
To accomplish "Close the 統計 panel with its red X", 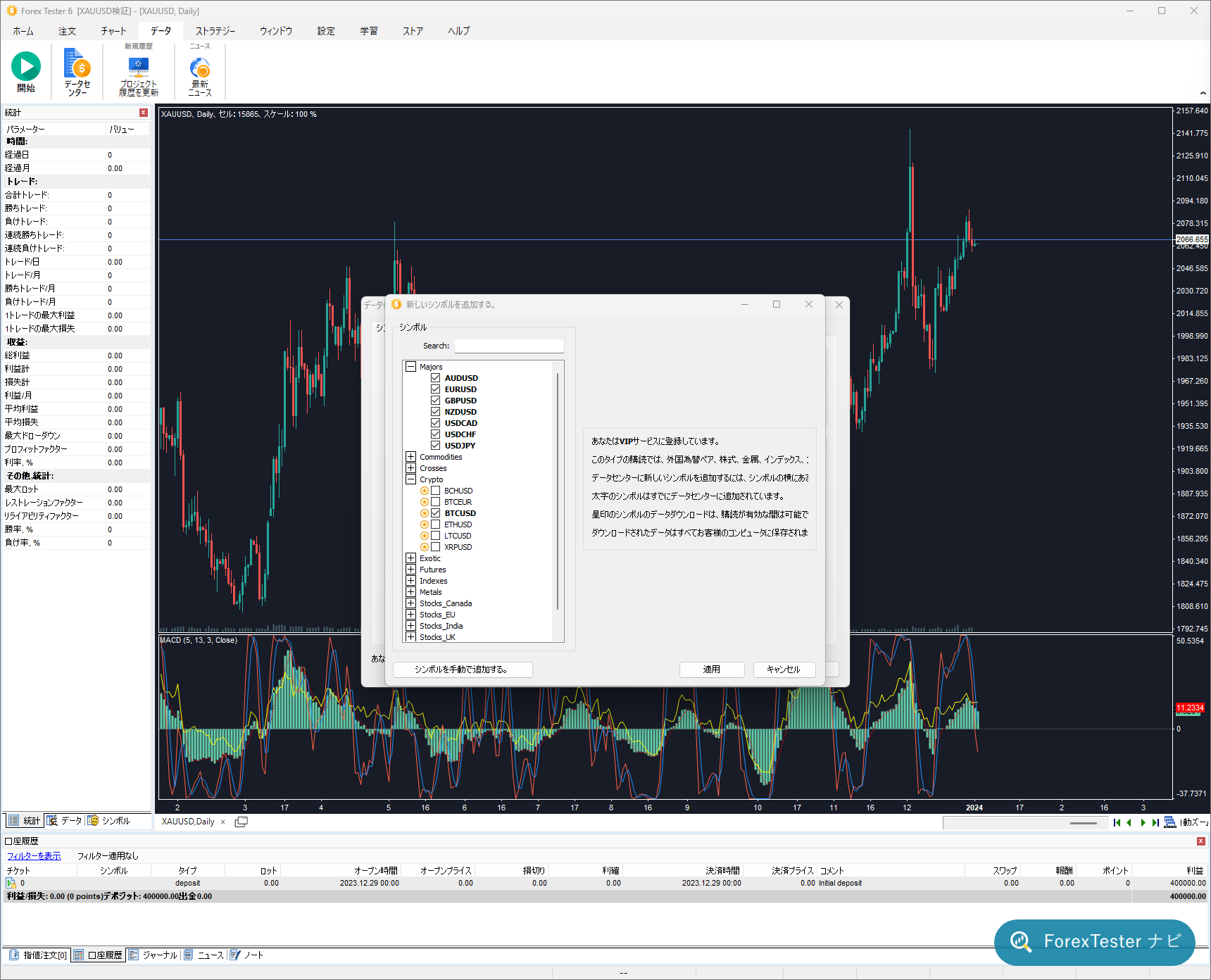I will pos(144,113).
